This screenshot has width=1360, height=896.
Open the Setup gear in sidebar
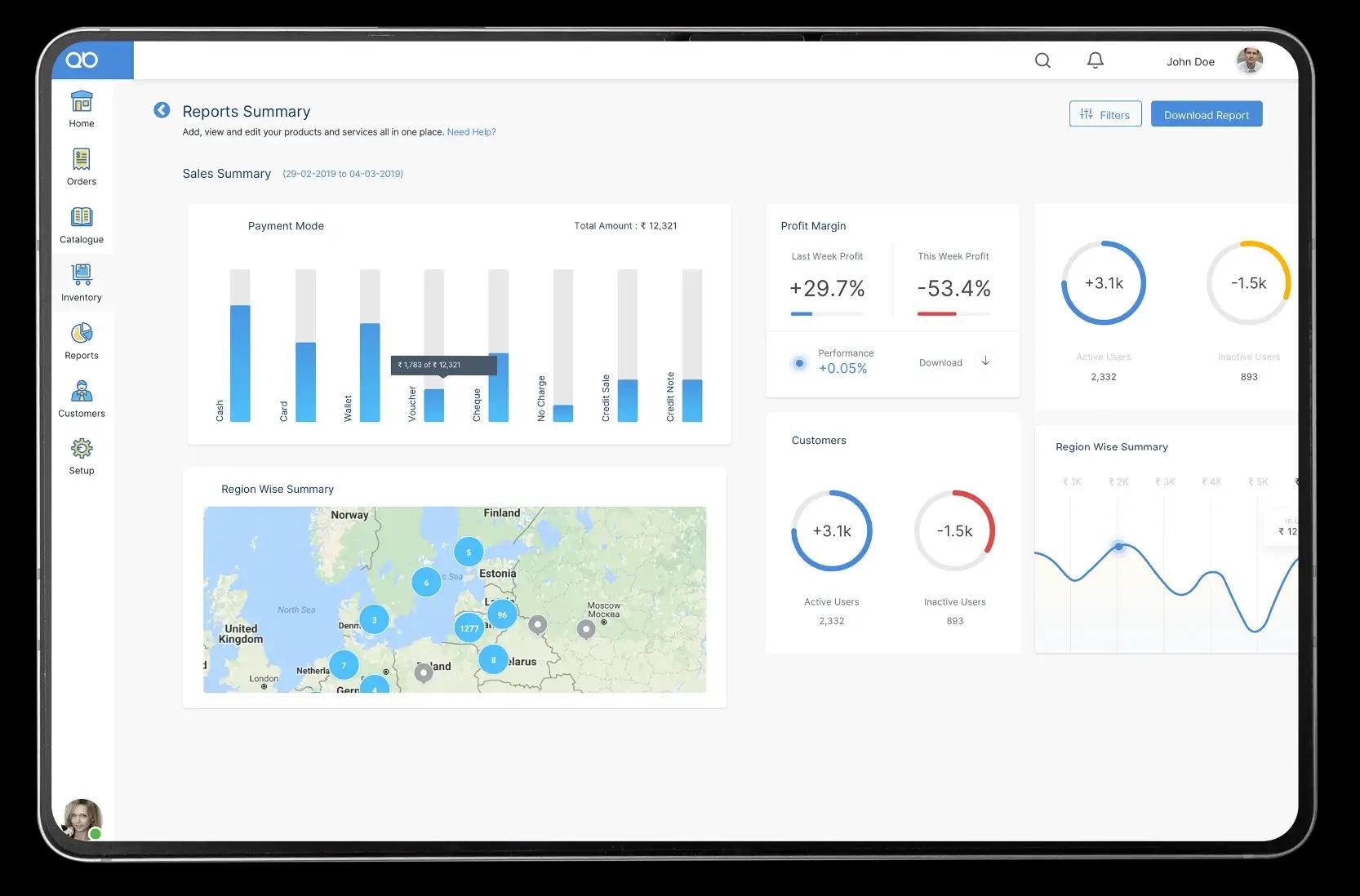(82, 455)
